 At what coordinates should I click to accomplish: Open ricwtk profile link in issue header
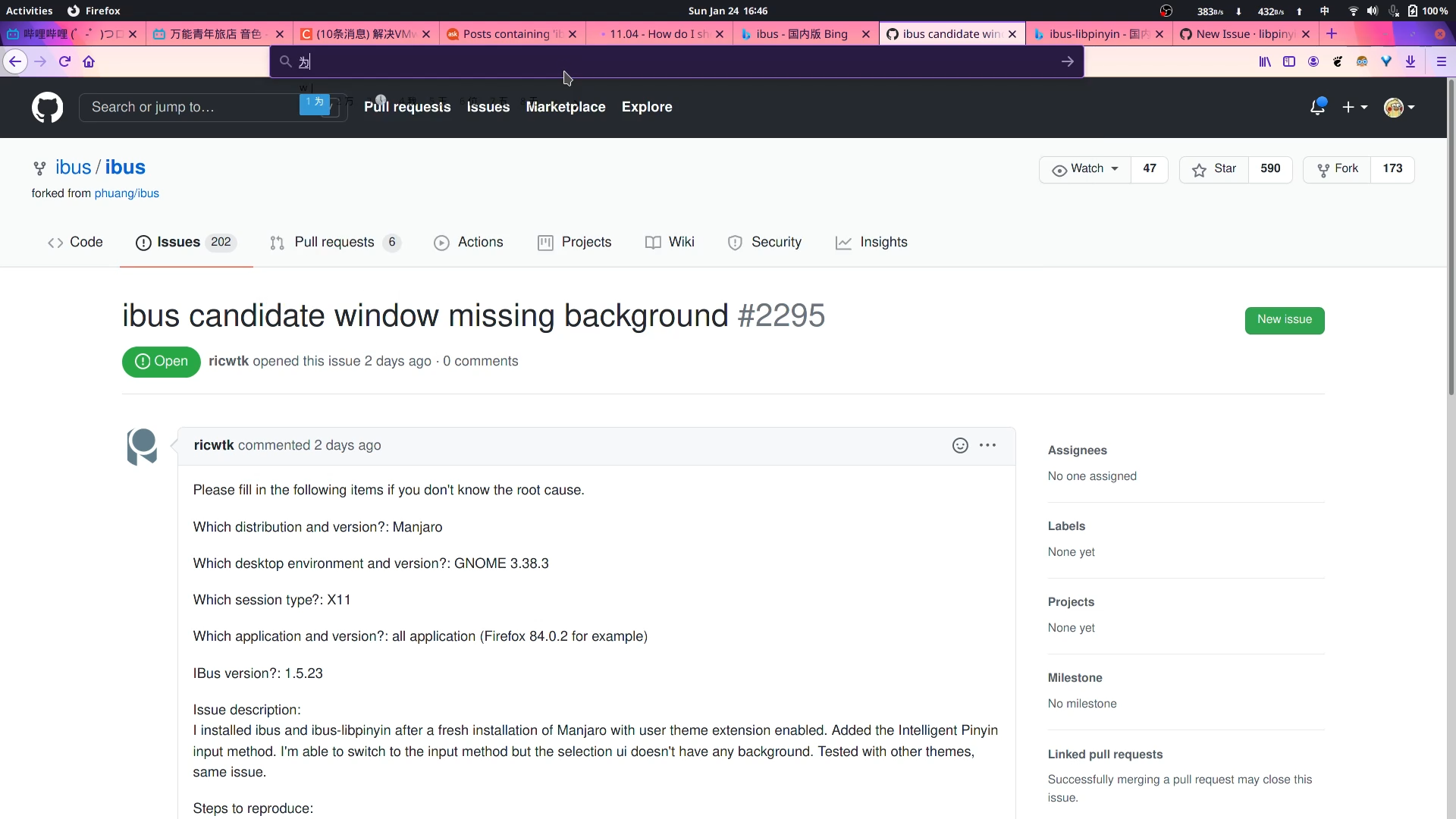[x=228, y=361]
